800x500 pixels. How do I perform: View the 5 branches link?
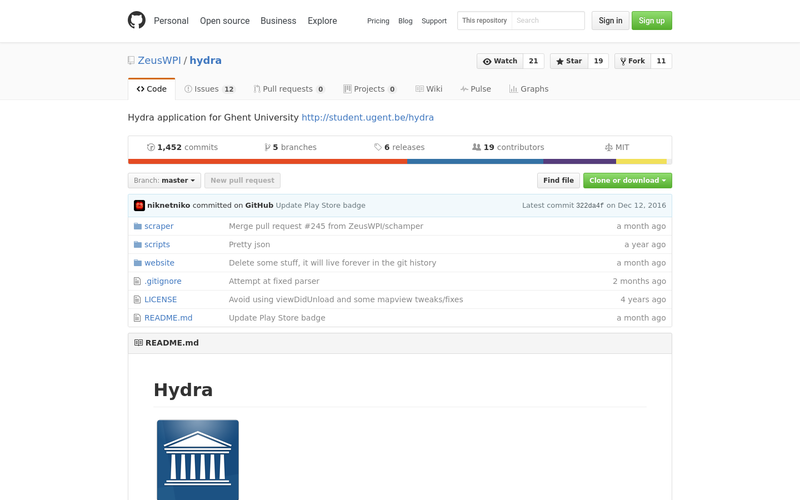pos(290,147)
